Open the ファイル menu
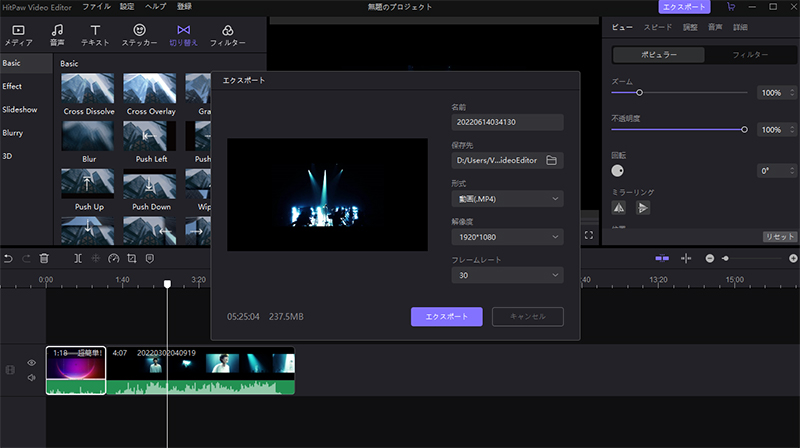 97,7
